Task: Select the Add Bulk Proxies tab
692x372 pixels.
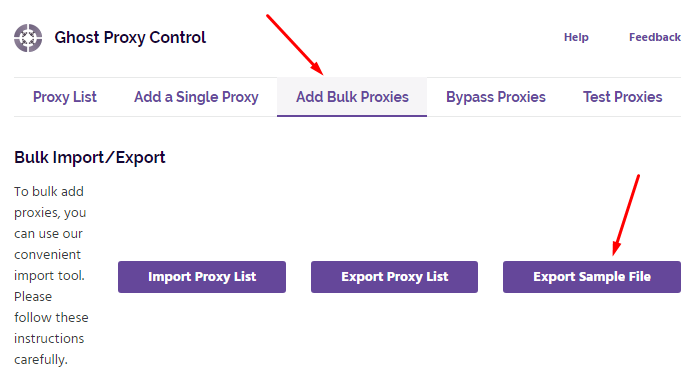Action: point(352,97)
